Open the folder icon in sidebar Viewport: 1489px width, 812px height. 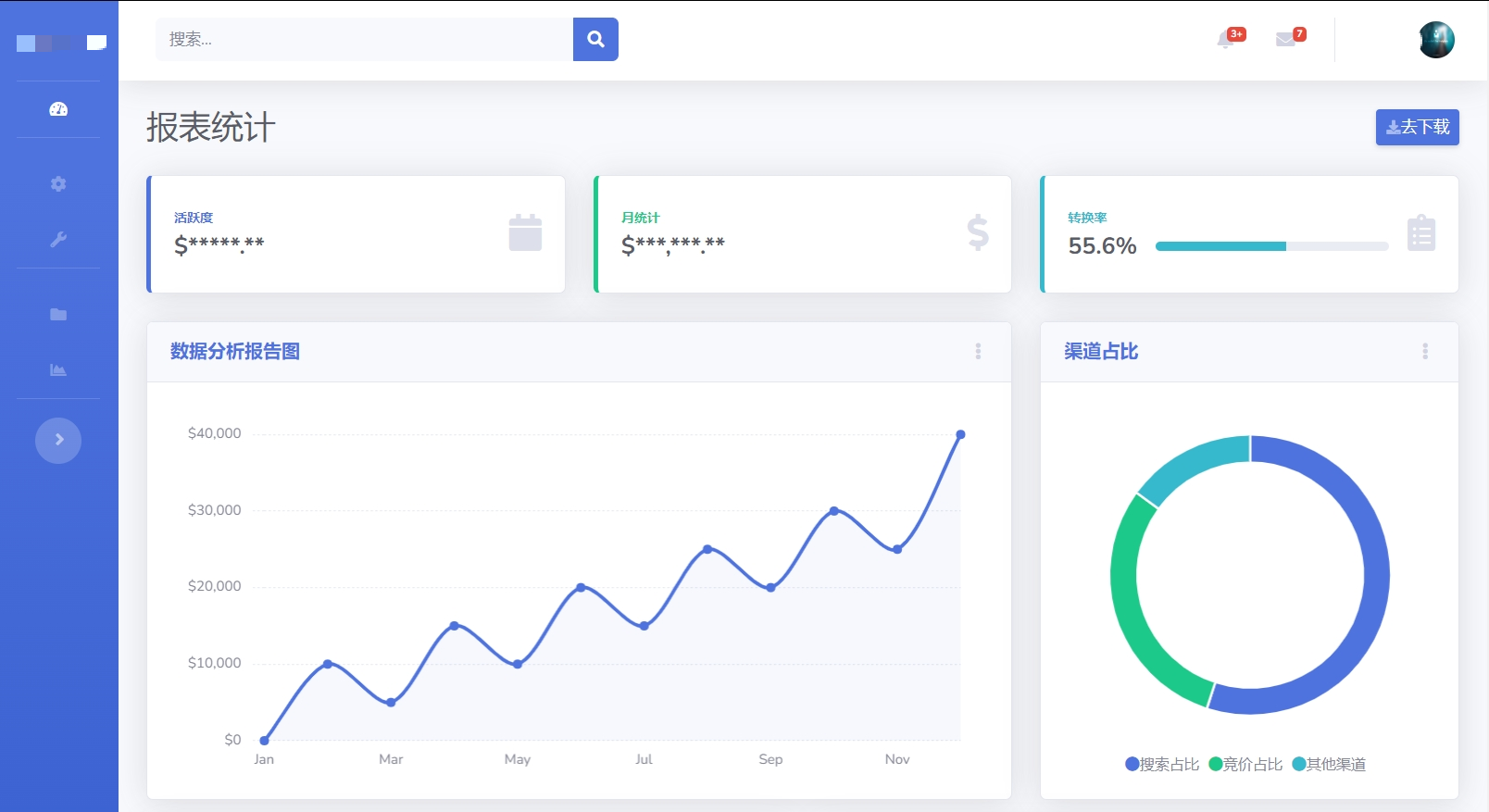[x=58, y=315]
